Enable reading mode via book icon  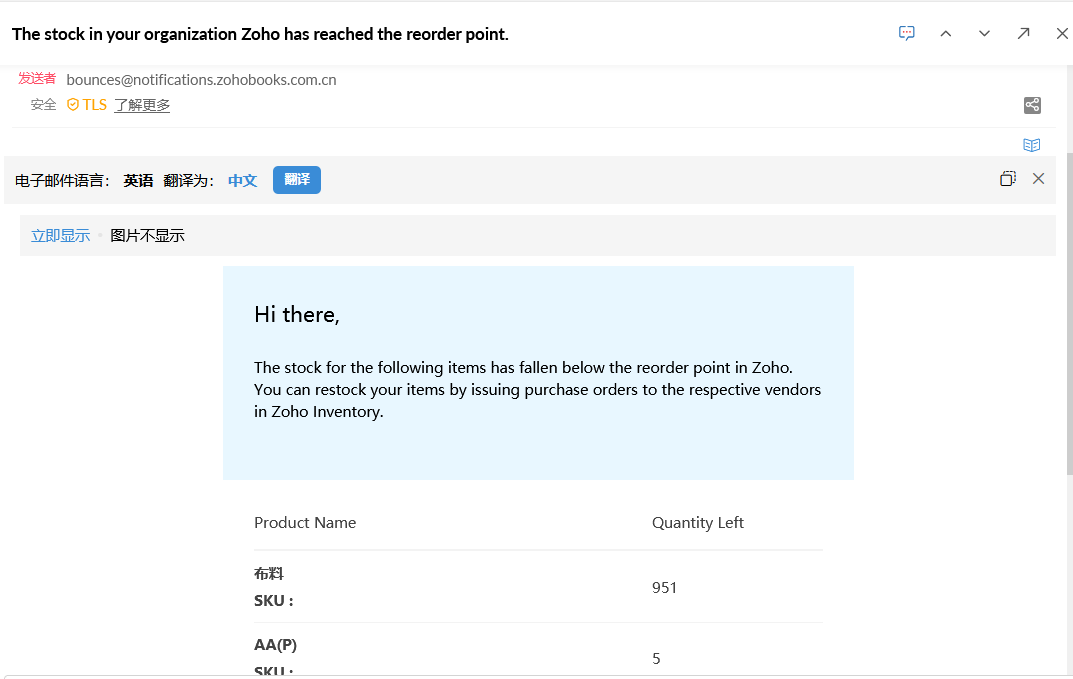click(1032, 145)
